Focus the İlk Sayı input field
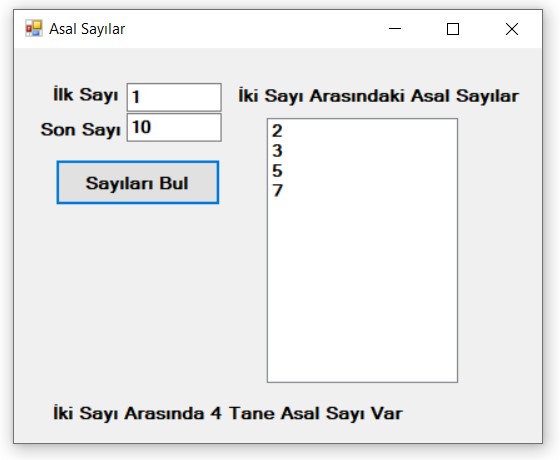 pyautogui.click(x=174, y=97)
